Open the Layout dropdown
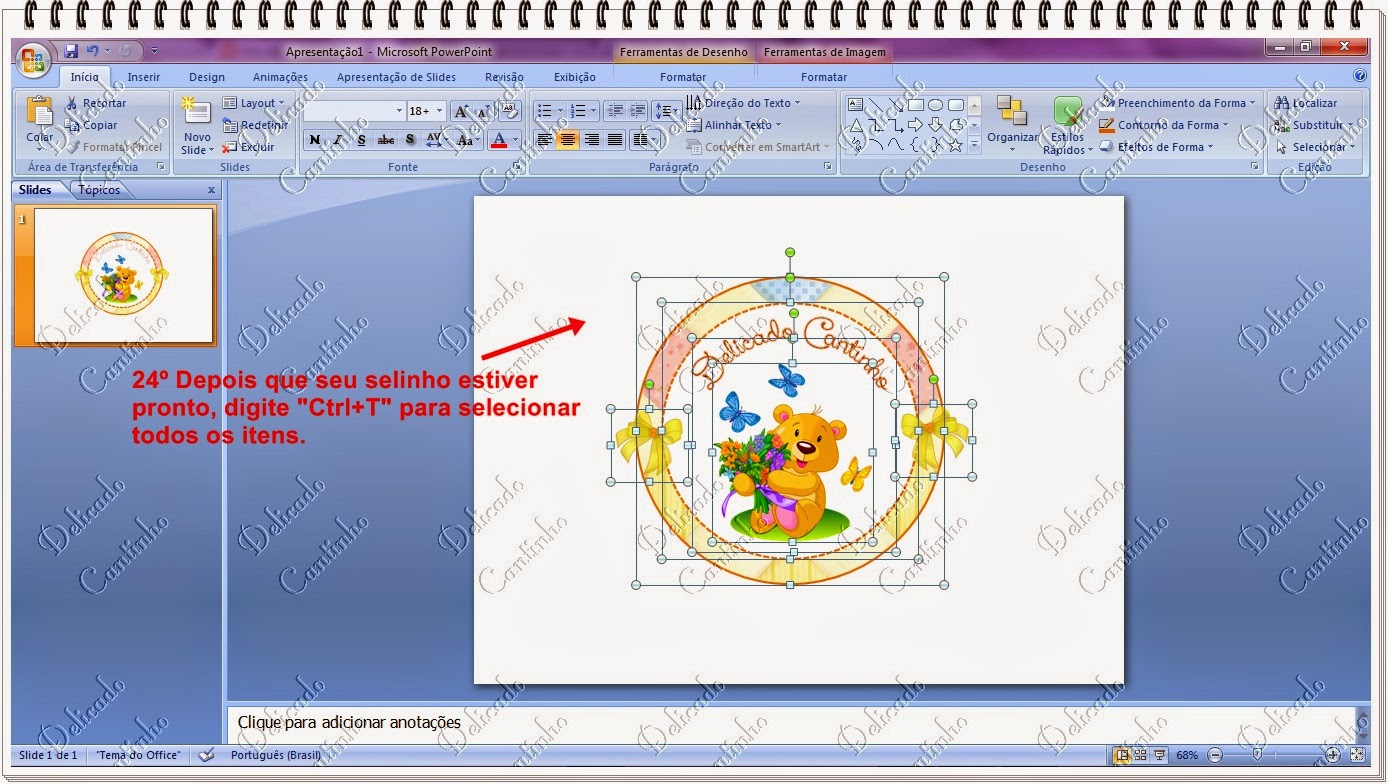Screen dimensions: 1388x784 (x=253, y=103)
